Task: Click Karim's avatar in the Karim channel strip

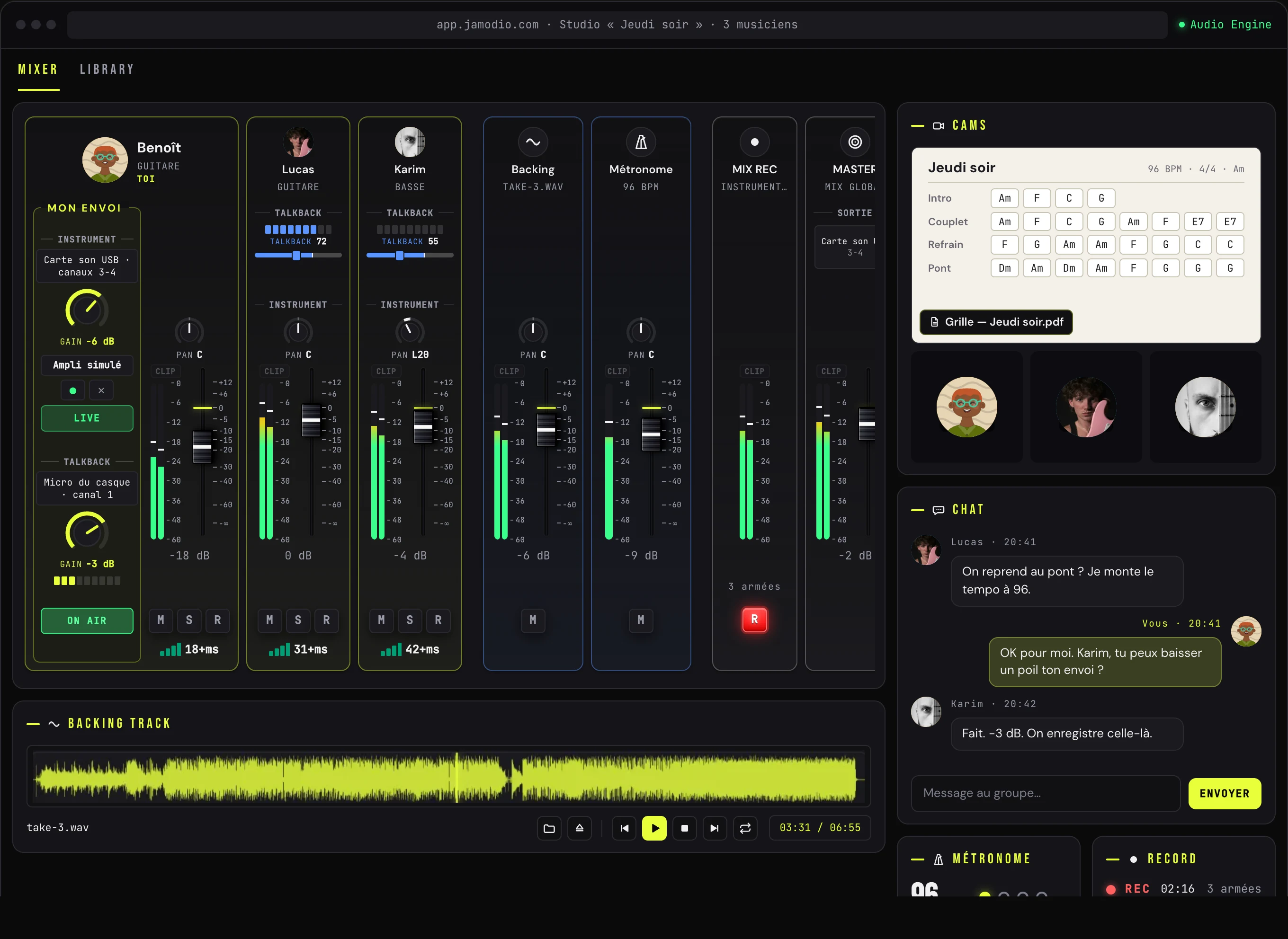Action: point(410,142)
